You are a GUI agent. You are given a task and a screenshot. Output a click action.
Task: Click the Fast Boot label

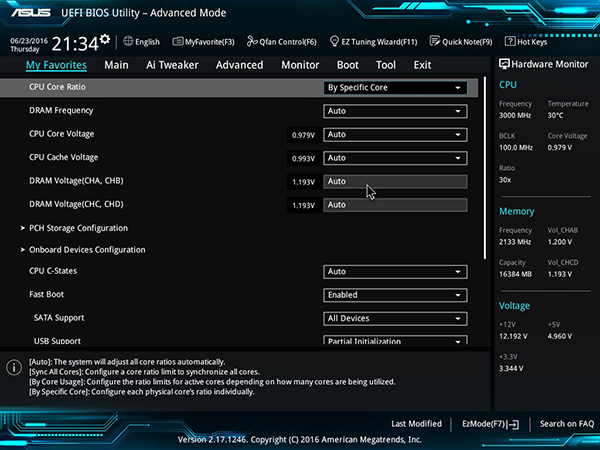pyautogui.click(x=47, y=294)
